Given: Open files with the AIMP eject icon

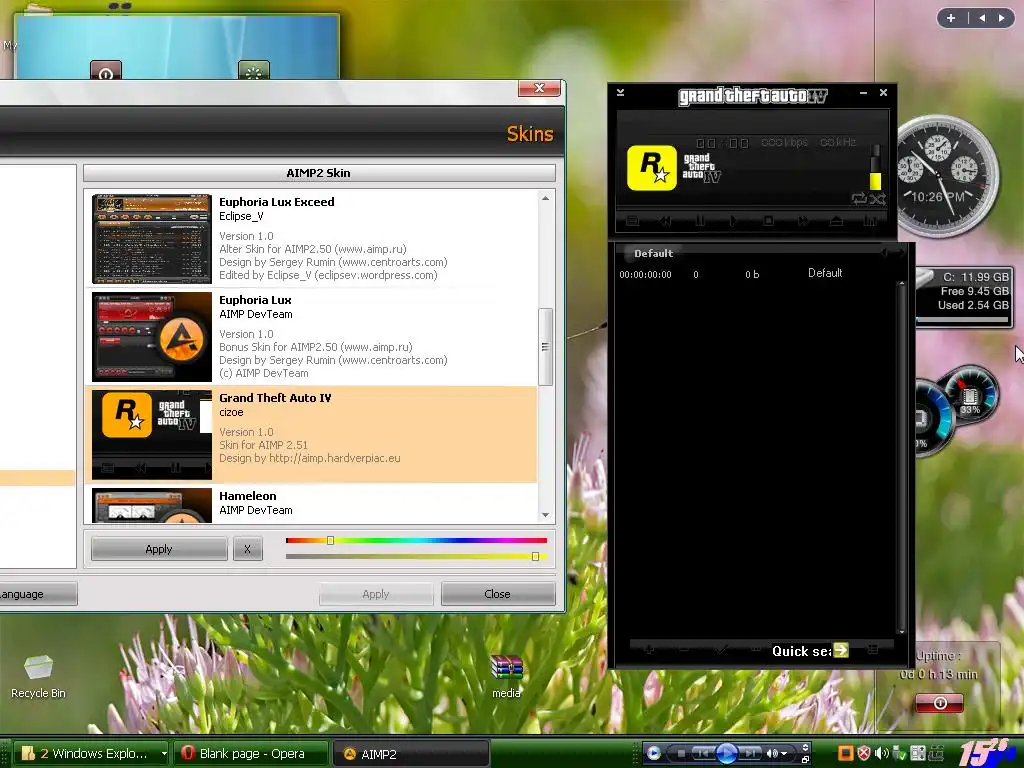Looking at the screenshot, I should (x=836, y=221).
